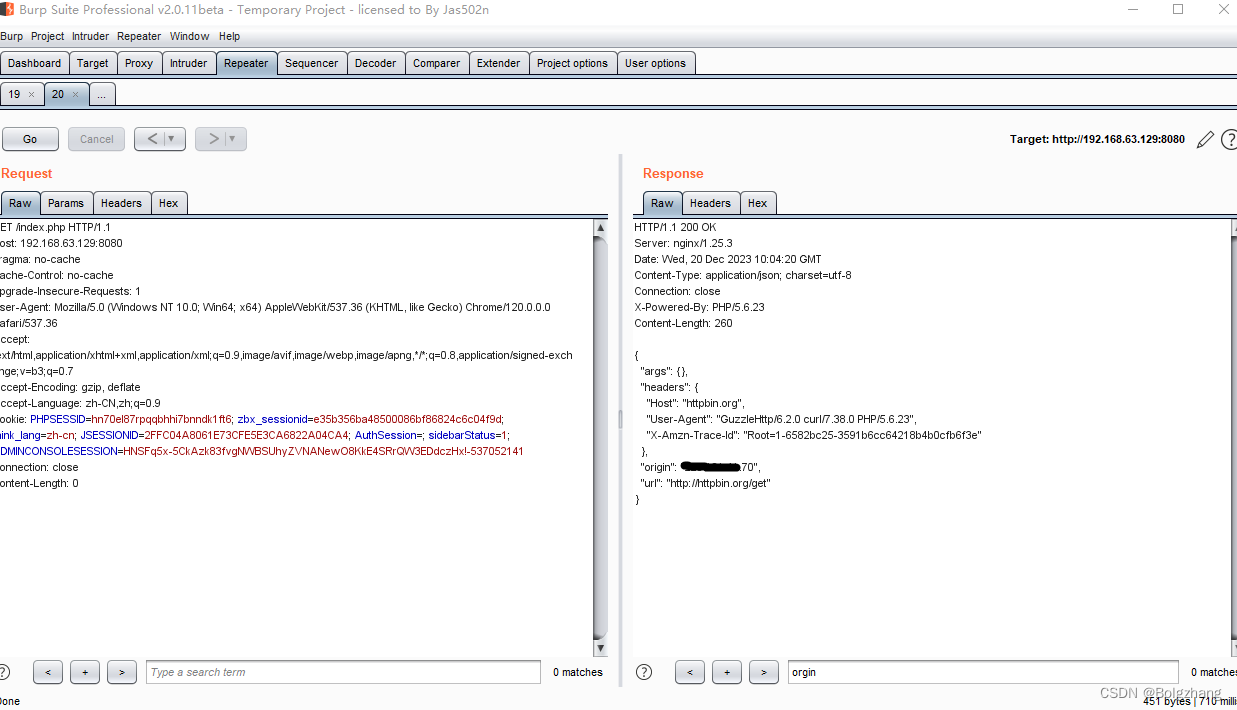Switch to the Sequencer tab
The image size is (1237, 710).
point(312,63)
